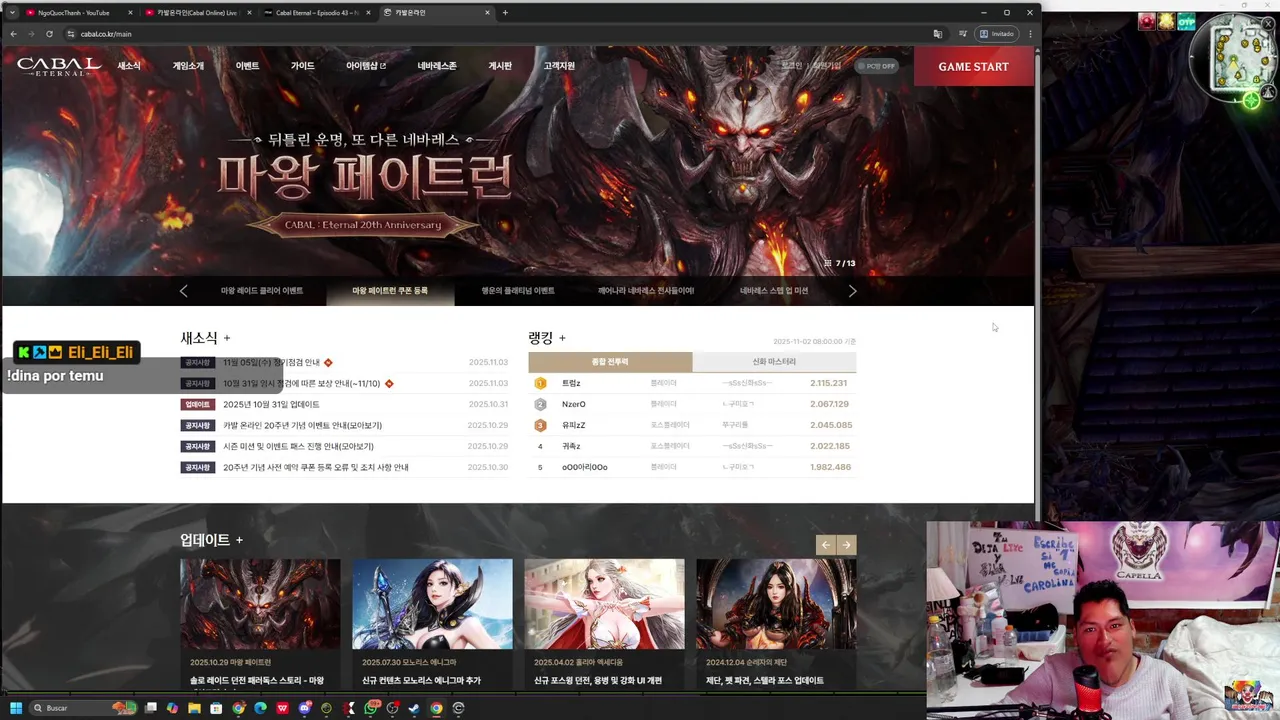
Task: Switch to the Cabal Online Live tab
Action: tap(198, 13)
